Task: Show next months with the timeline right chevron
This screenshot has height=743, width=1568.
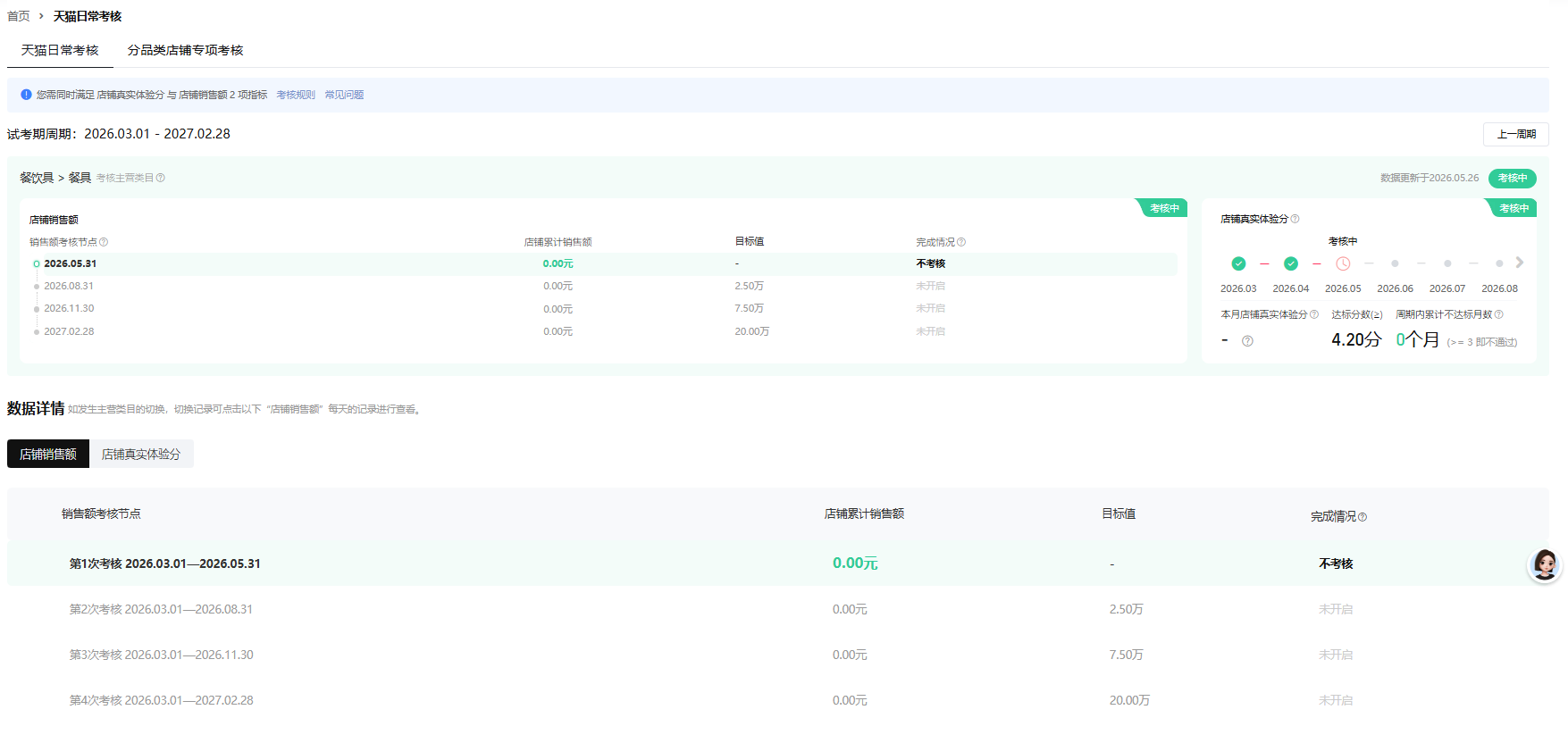Action: pyautogui.click(x=1520, y=263)
